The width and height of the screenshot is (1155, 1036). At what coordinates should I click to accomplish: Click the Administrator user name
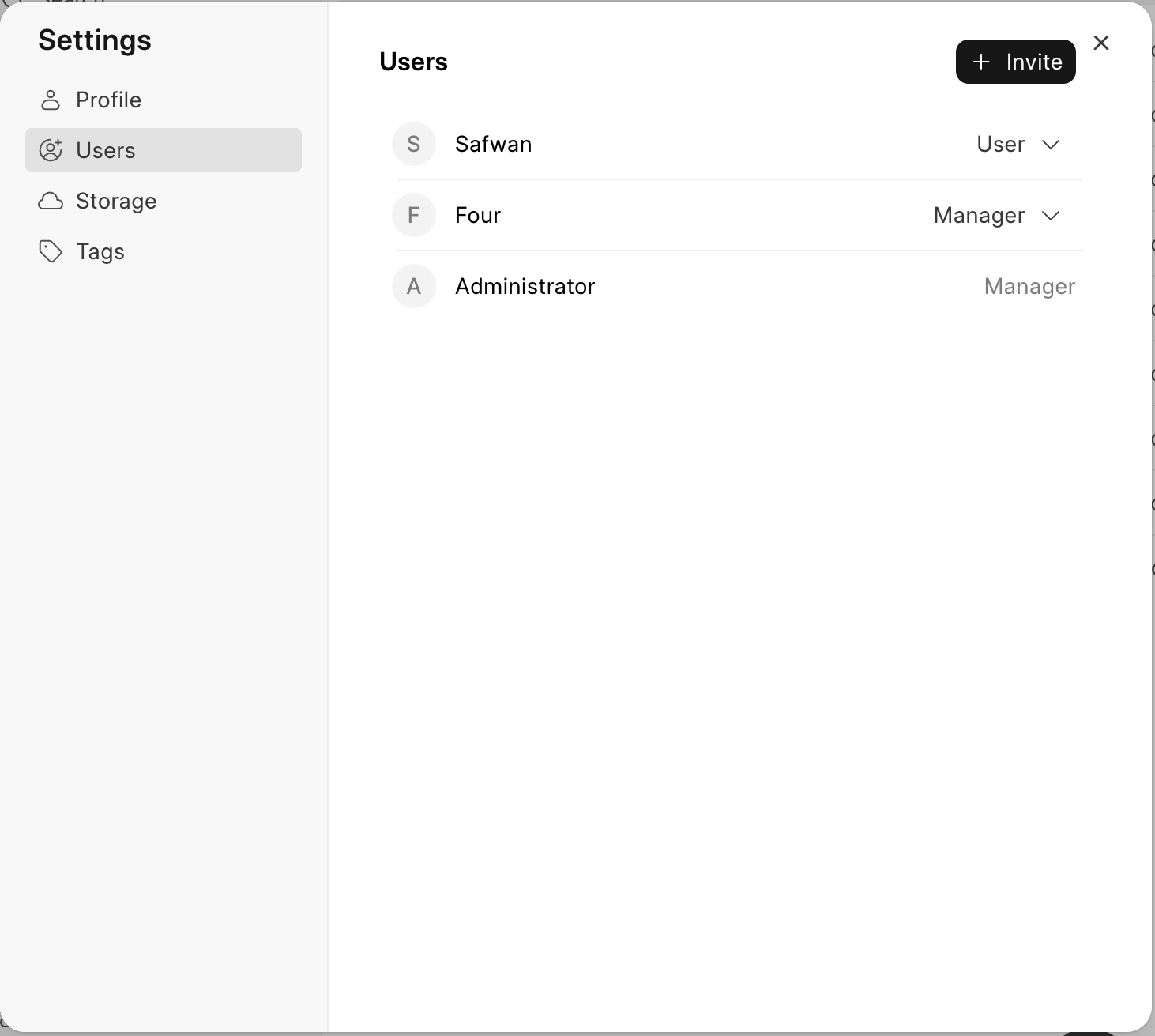pyautogui.click(x=525, y=286)
